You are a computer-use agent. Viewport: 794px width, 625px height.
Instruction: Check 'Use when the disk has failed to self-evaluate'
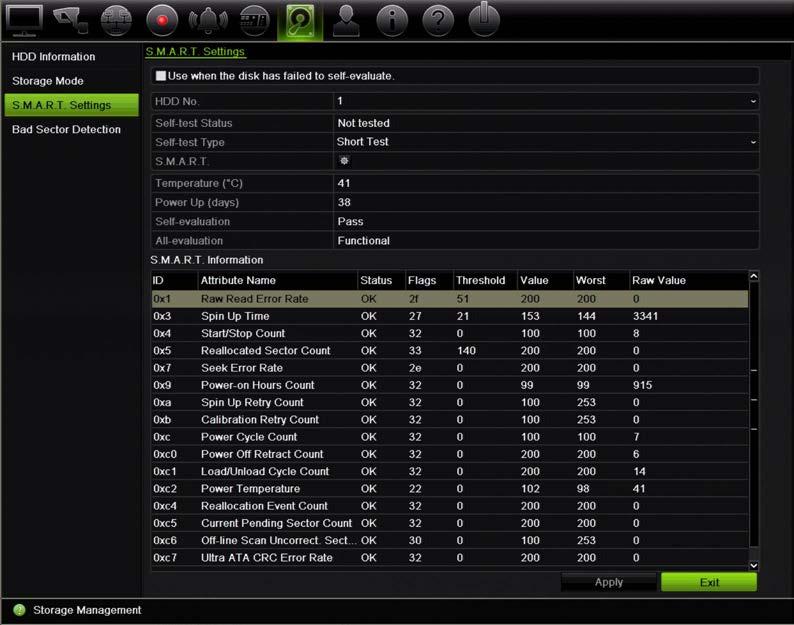pyautogui.click(x=161, y=76)
